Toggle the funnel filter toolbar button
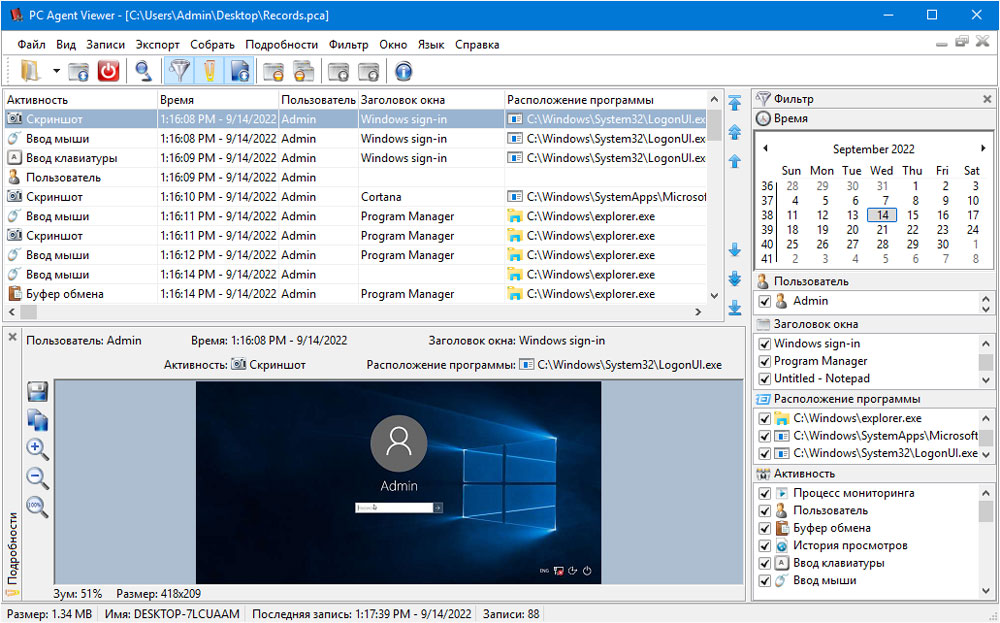This screenshot has height=623, width=1000. coord(179,71)
